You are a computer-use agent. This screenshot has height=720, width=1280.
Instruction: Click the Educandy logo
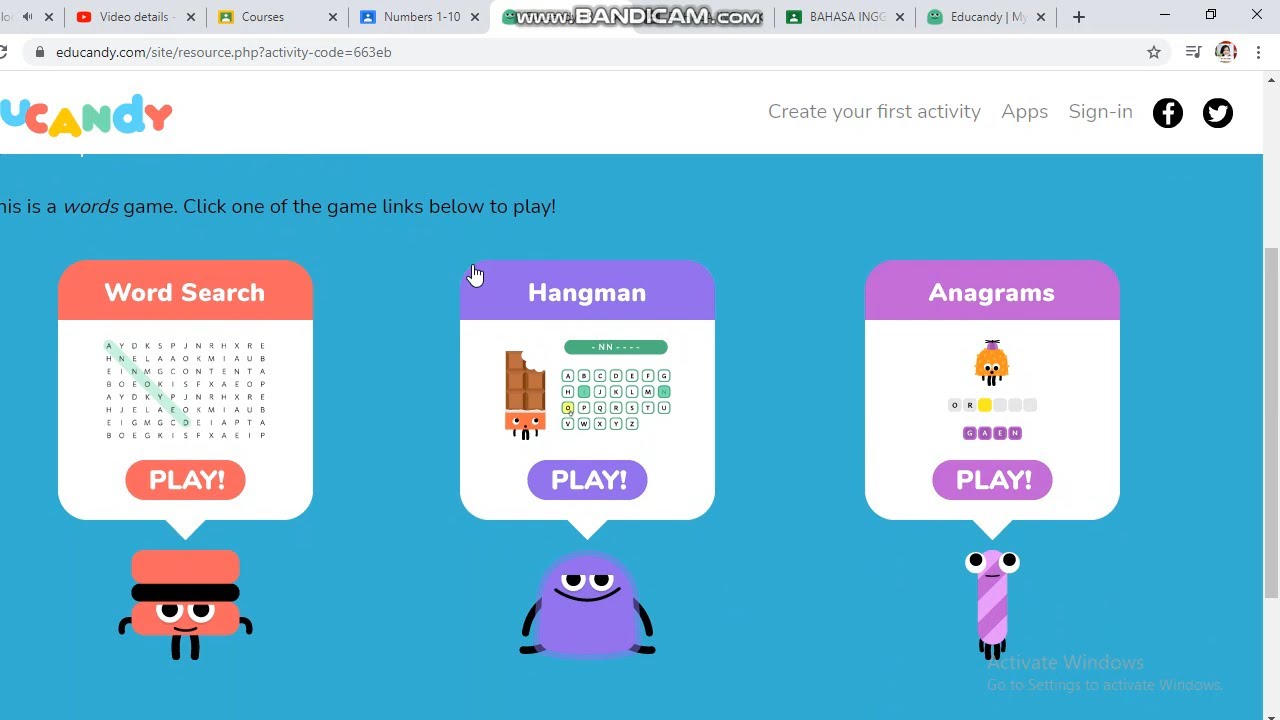click(x=86, y=115)
